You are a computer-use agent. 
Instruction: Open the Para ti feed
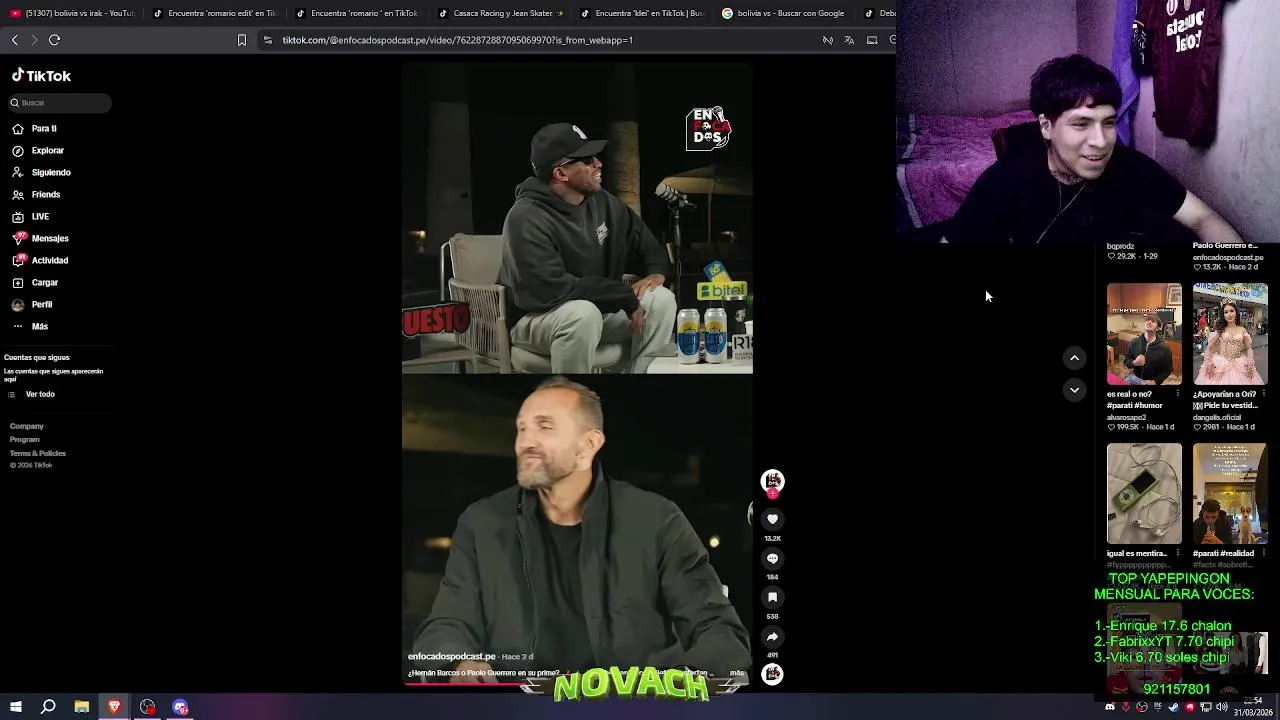[43, 129]
